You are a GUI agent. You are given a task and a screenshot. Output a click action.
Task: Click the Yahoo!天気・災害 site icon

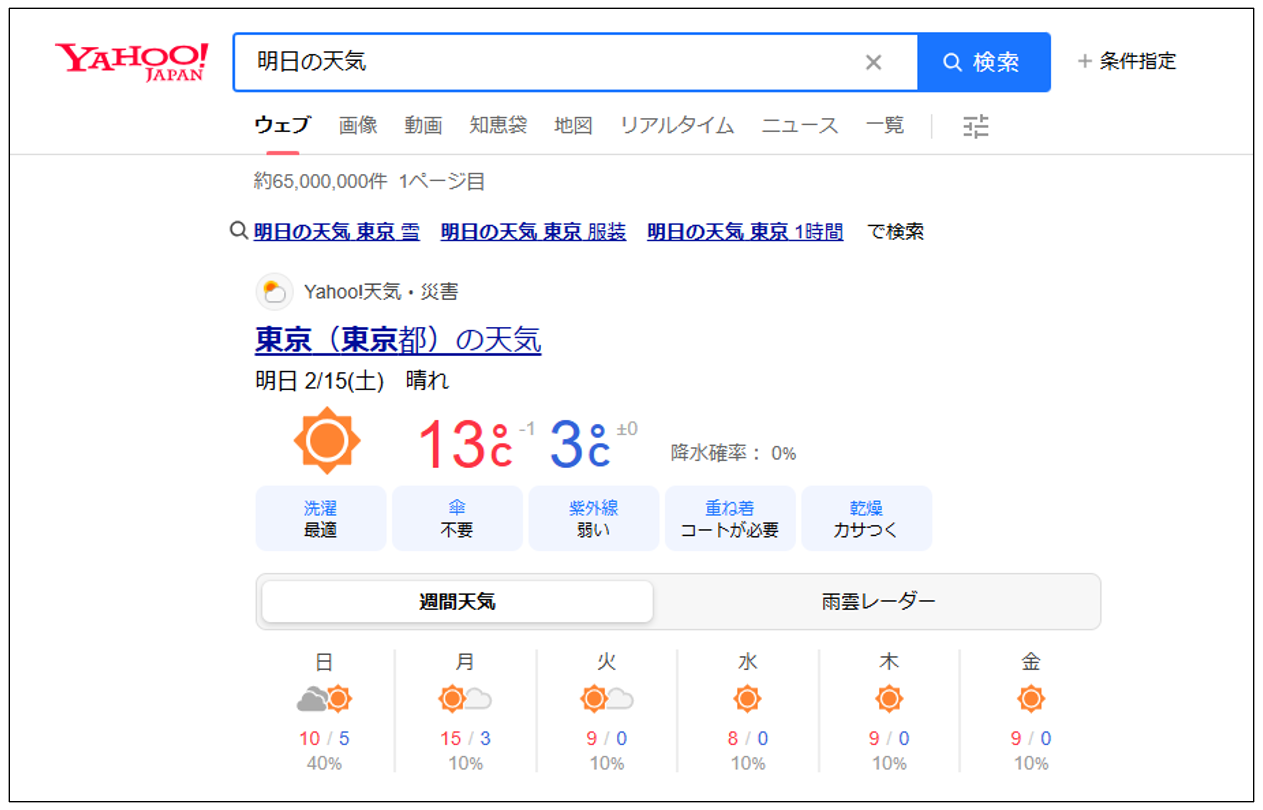(x=274, y=292)
